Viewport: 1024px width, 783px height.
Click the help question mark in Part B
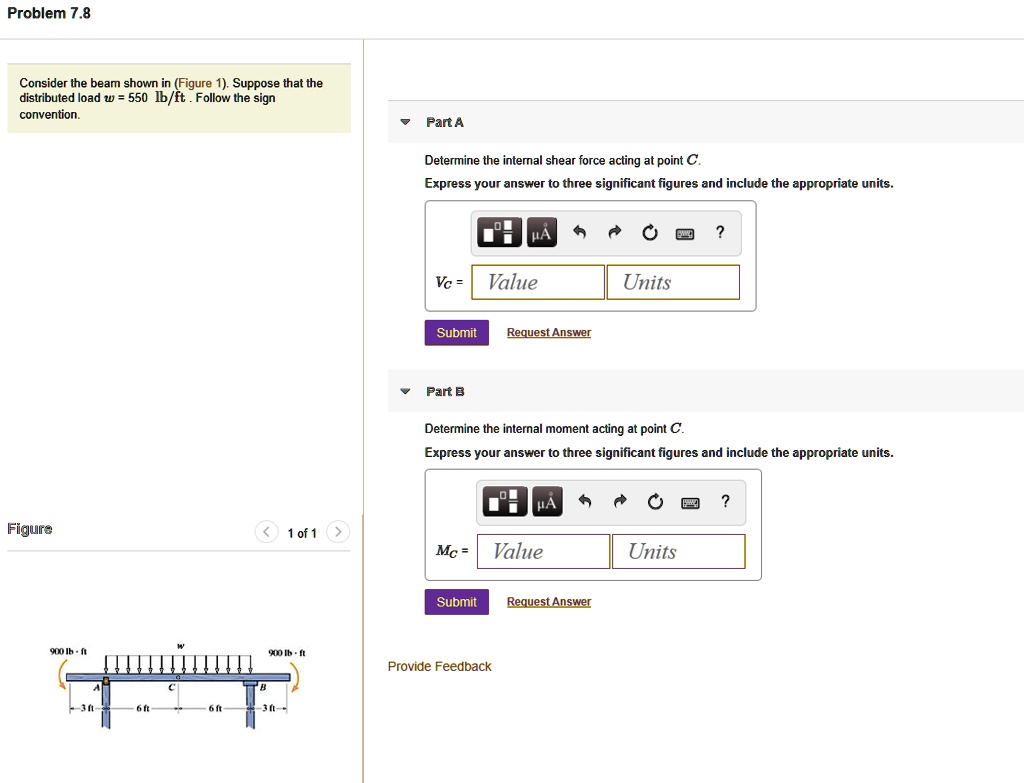click(724, 501)
